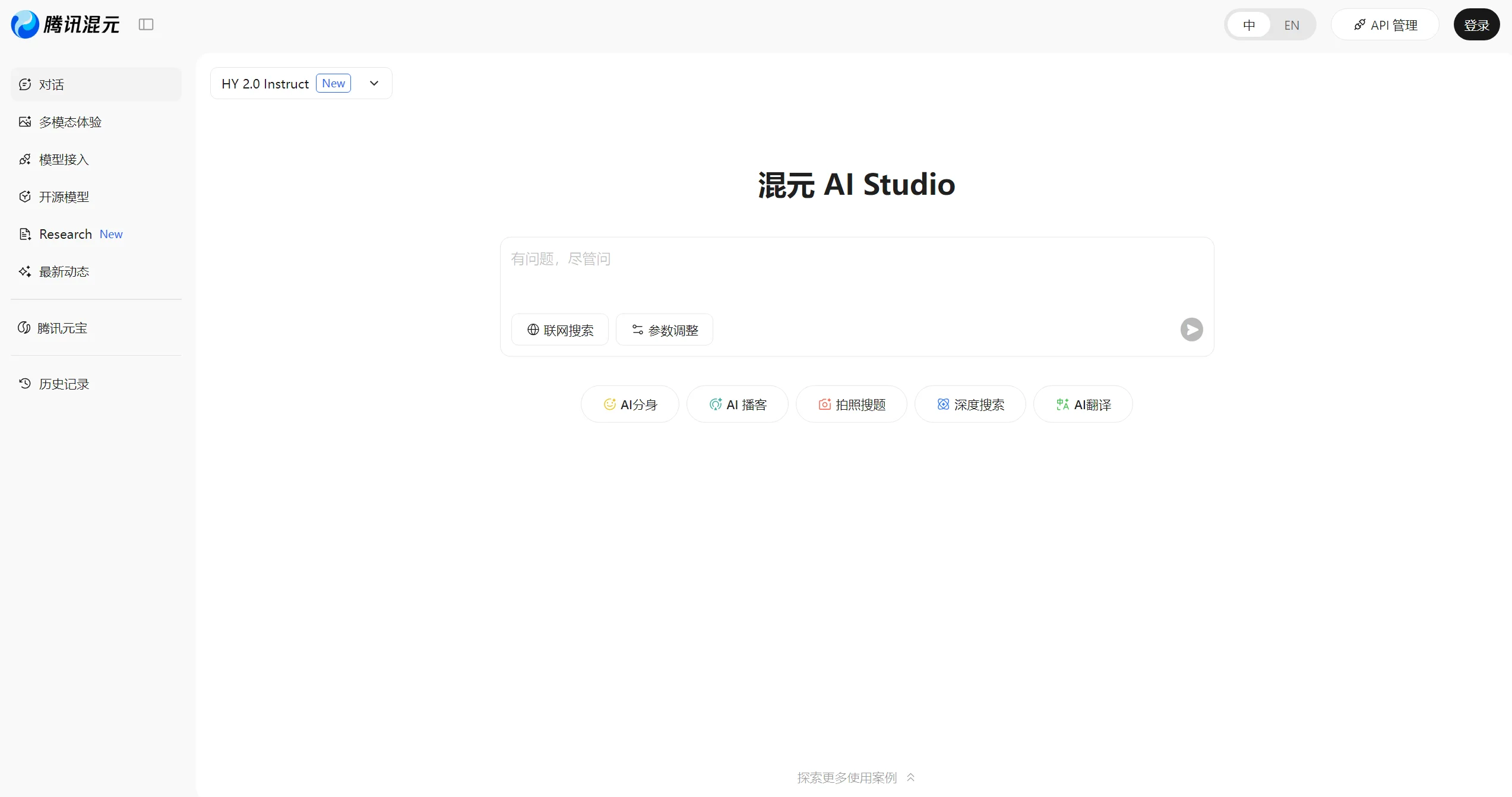Open the 拍照搜题 feature
This screenshot has width=1512, height=797.
point(851,404)
